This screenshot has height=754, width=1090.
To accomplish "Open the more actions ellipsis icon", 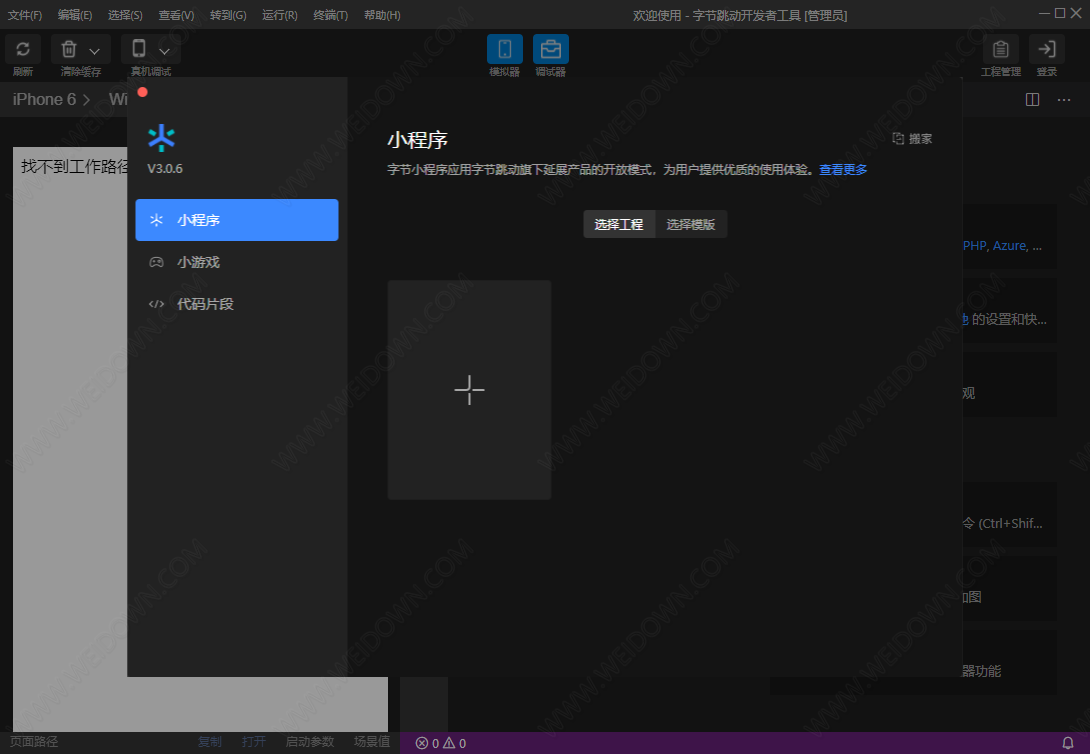I will [1064, 99].
